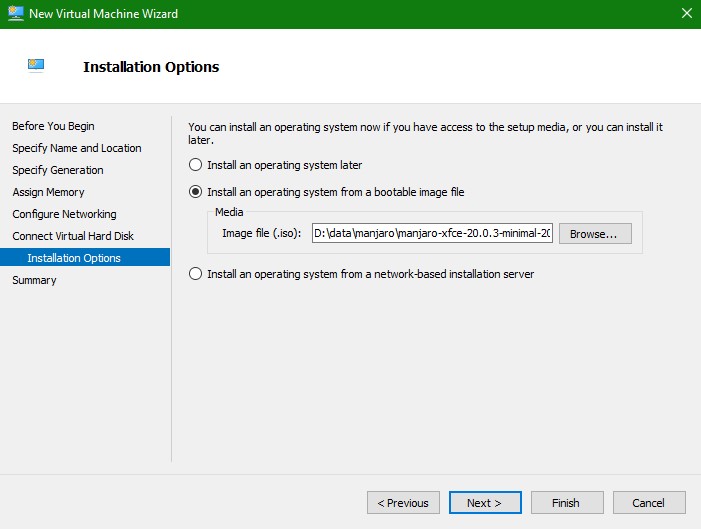Click the header icon beside Installation Options

(36, 67)
